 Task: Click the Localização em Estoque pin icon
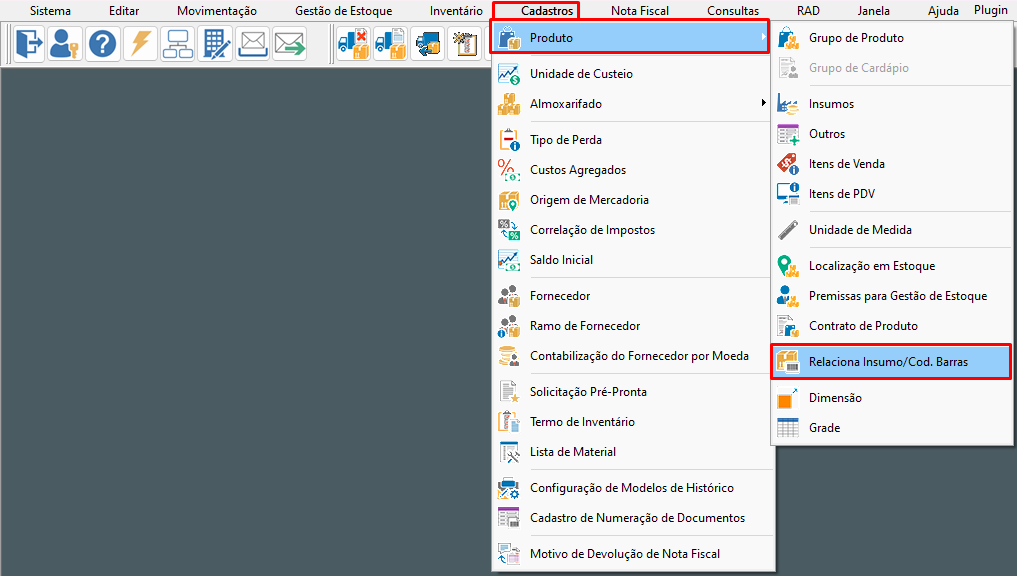(x=788, y=266)
